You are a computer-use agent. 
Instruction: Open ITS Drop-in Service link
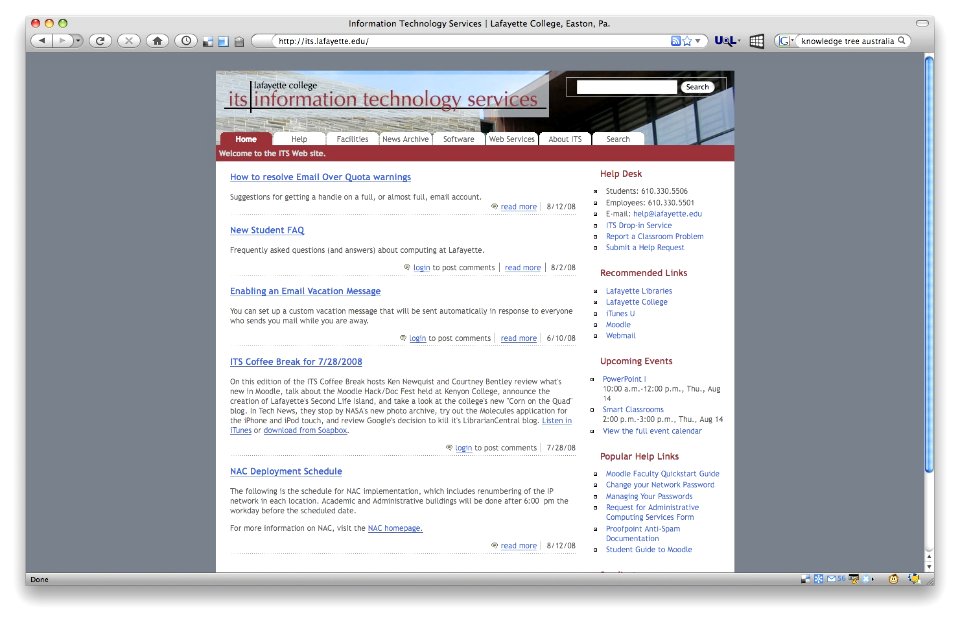pos(639,225)
